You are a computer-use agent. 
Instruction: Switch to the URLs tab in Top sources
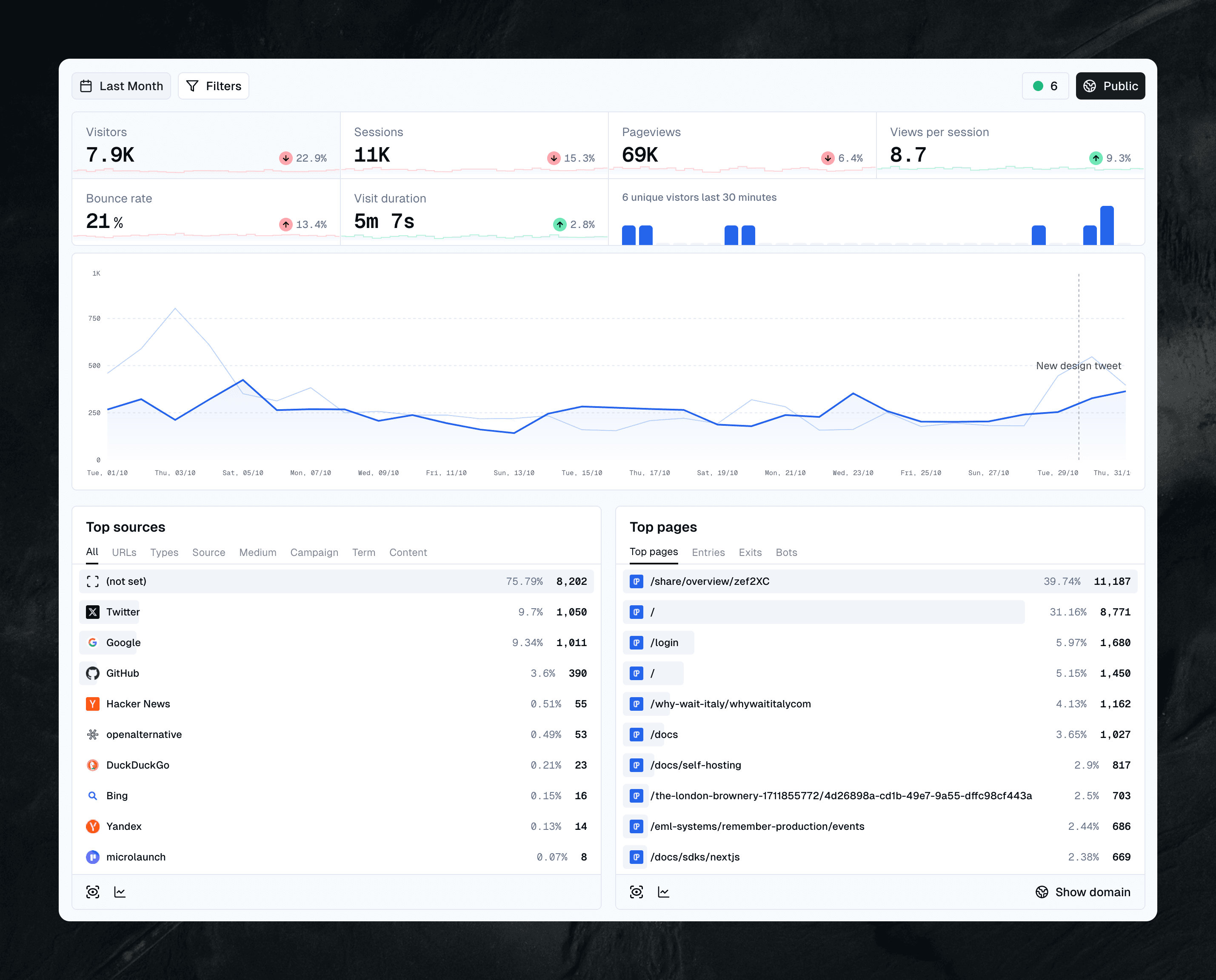point(124,552)
